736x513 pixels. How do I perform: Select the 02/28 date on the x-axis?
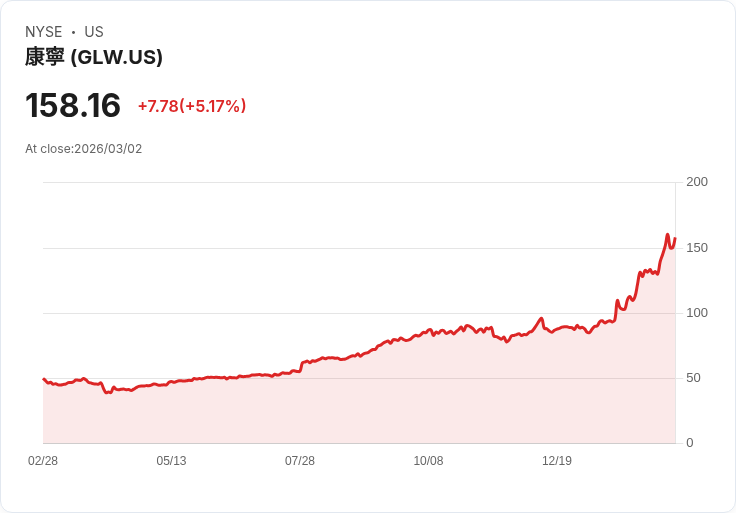(43, 461)
